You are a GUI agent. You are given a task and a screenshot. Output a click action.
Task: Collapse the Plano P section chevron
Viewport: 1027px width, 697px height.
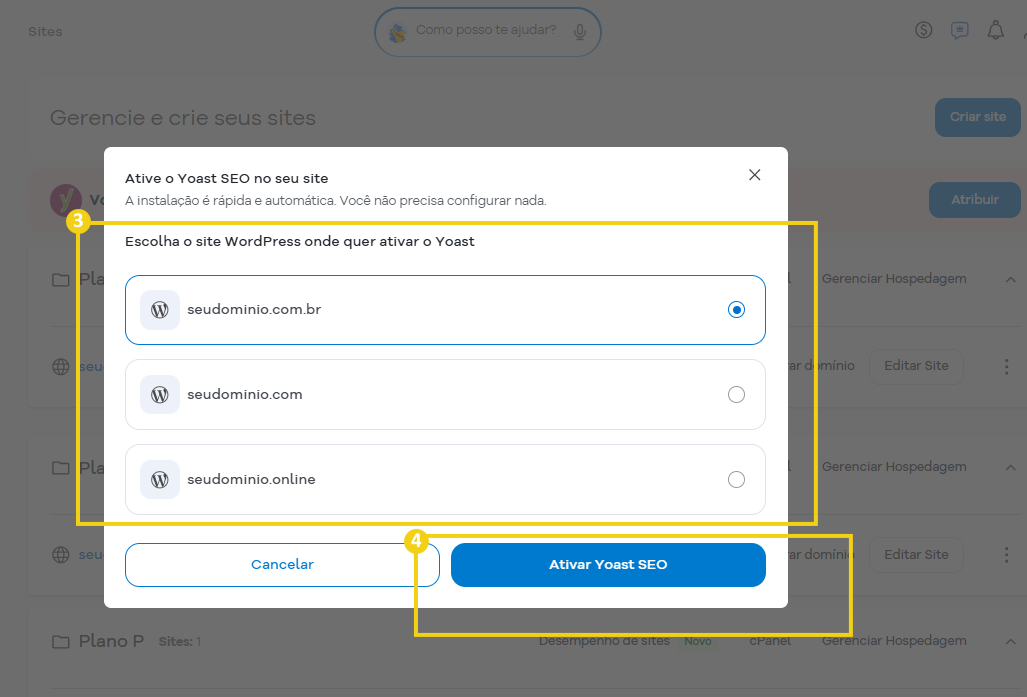[x=1011, y=642]
